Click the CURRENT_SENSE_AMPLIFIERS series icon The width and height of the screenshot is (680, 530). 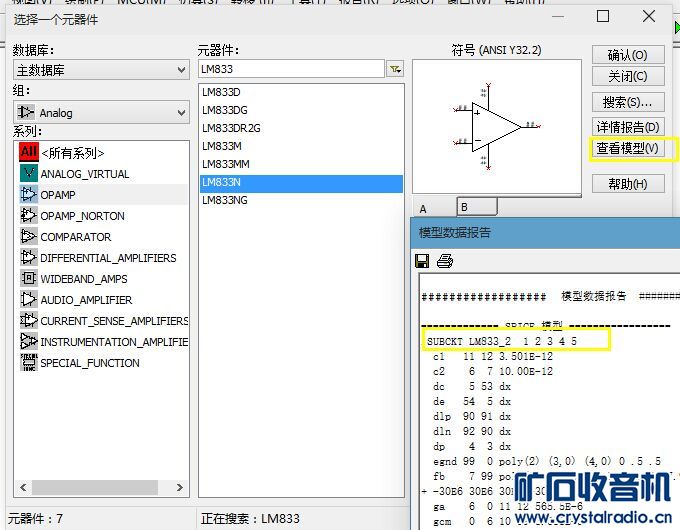point(29,321)
